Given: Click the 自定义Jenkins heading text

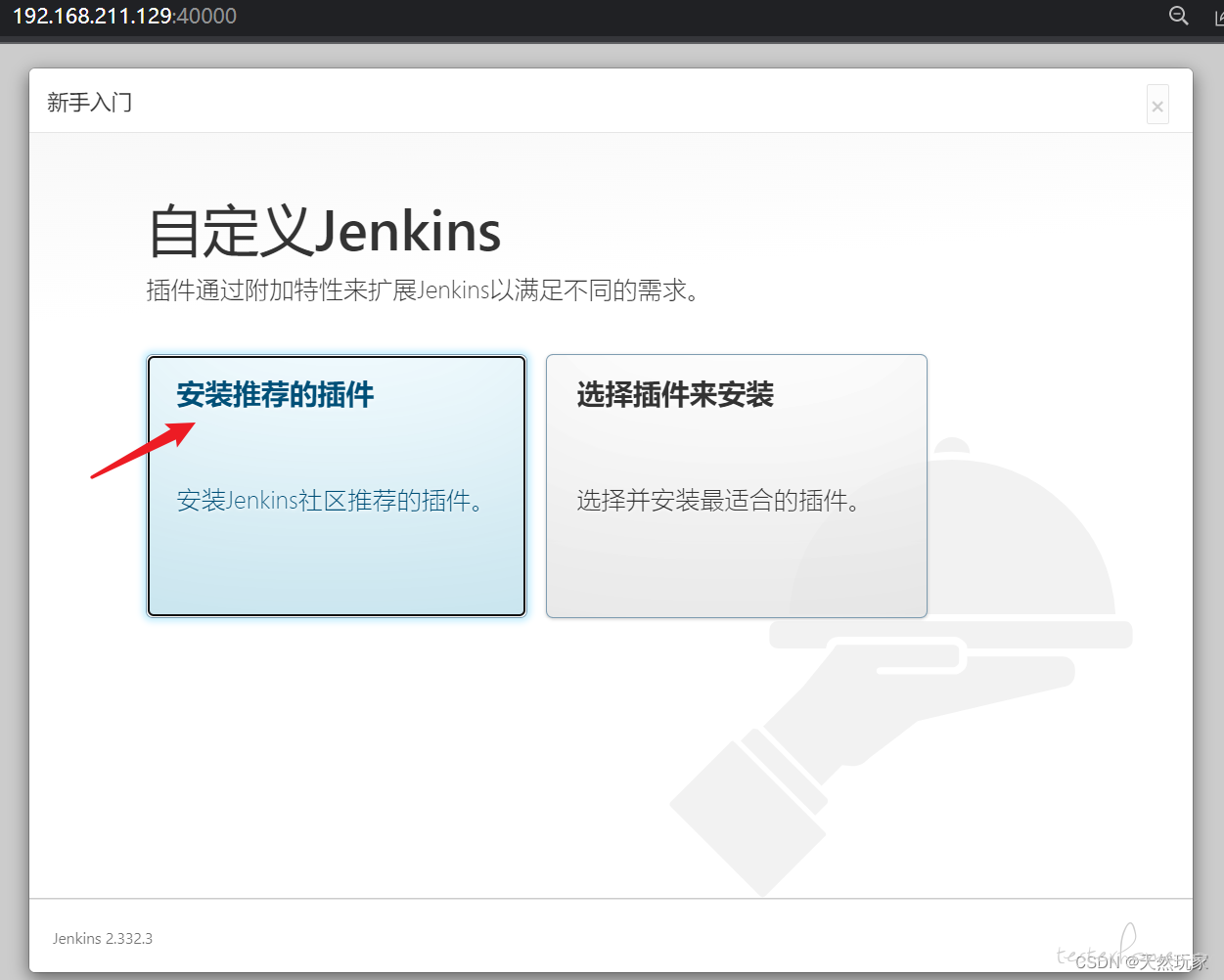Looking at the screenshot, I should [x=325, y=232].
